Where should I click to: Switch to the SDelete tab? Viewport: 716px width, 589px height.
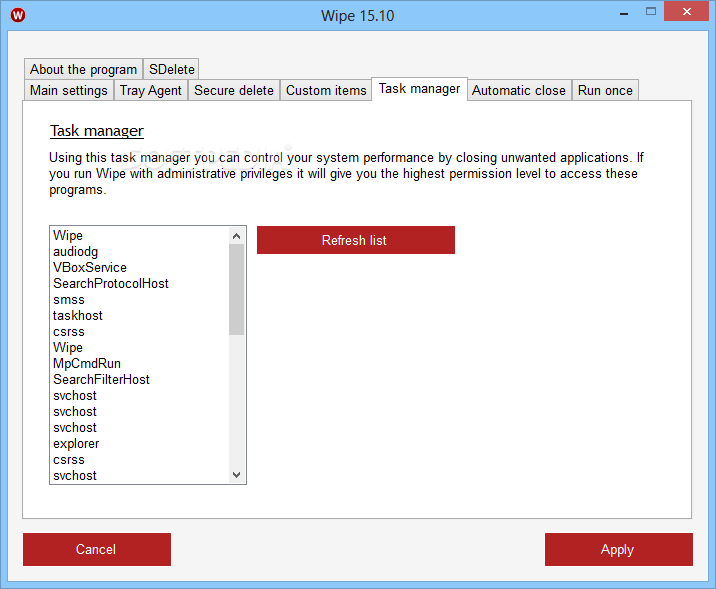click(x=172, y=69)
